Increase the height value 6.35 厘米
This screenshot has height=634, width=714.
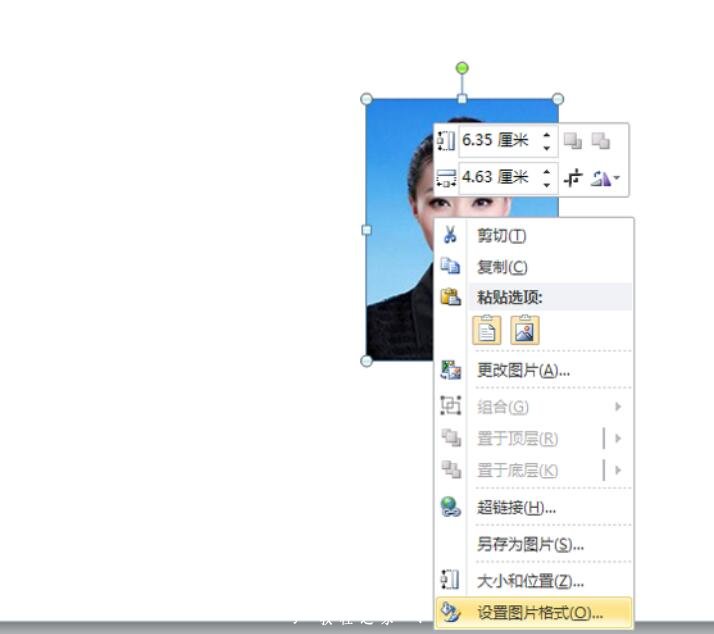[546, 135]
